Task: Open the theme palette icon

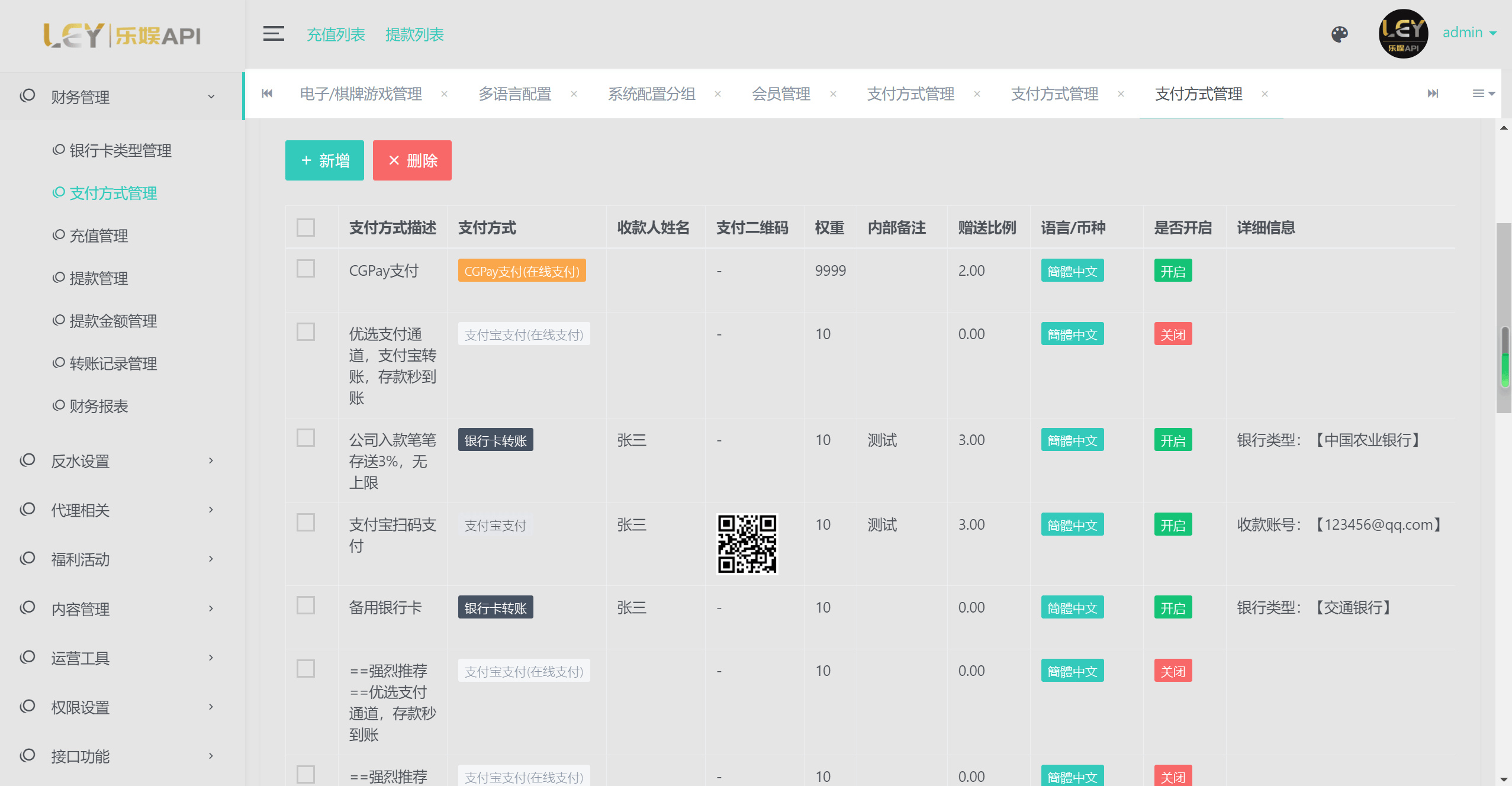Action: coord(1340,34)
